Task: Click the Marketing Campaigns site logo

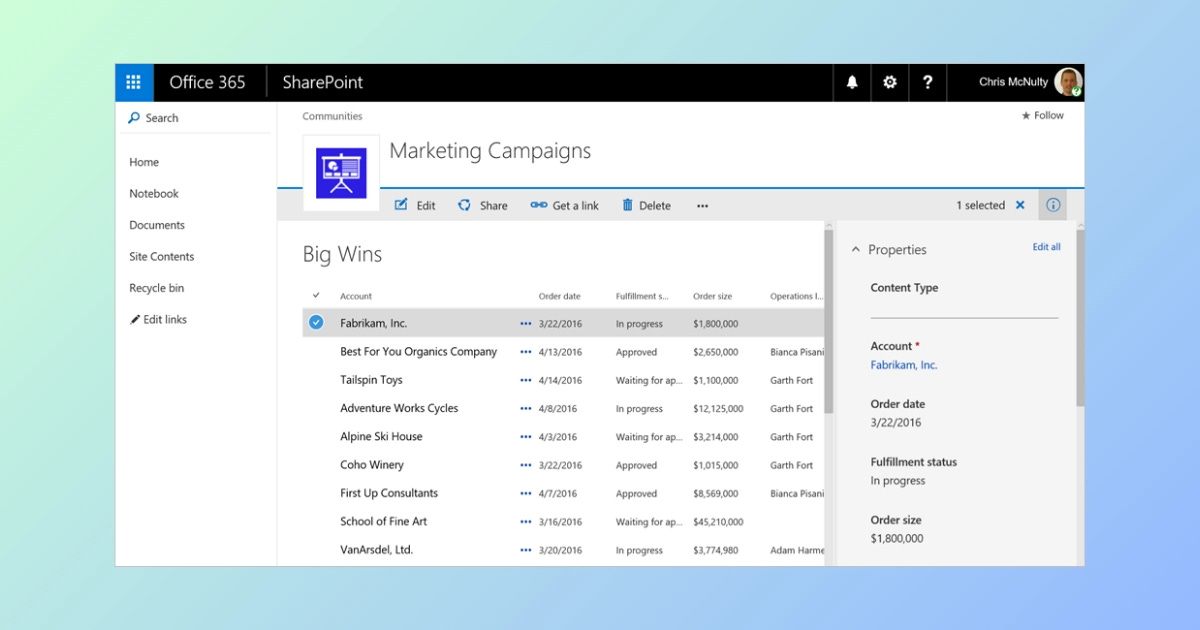Action: click(341, 173)
